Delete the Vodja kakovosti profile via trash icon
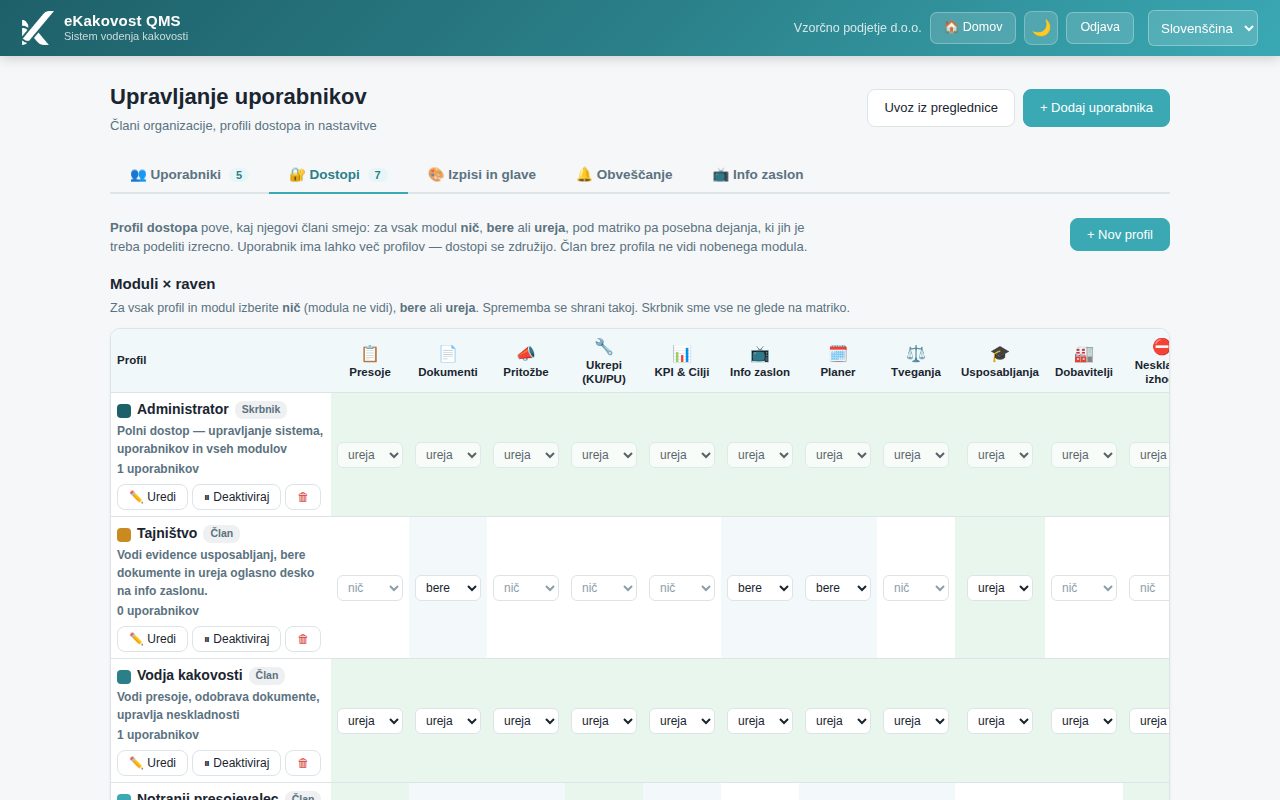The image size is (1280, 800). tap(303, 763)
